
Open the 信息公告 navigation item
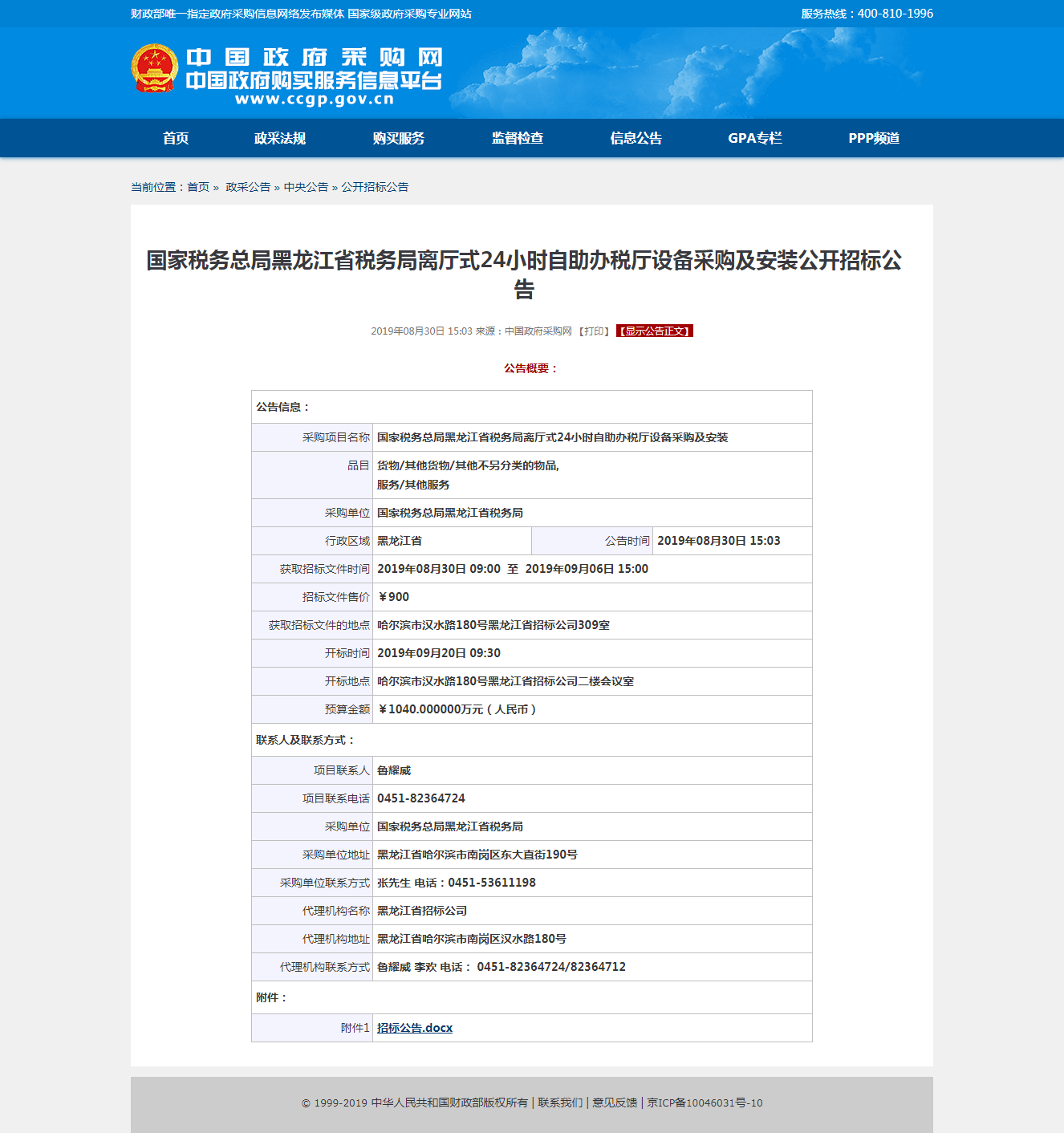pyautogui.click(x=636, y=138)
